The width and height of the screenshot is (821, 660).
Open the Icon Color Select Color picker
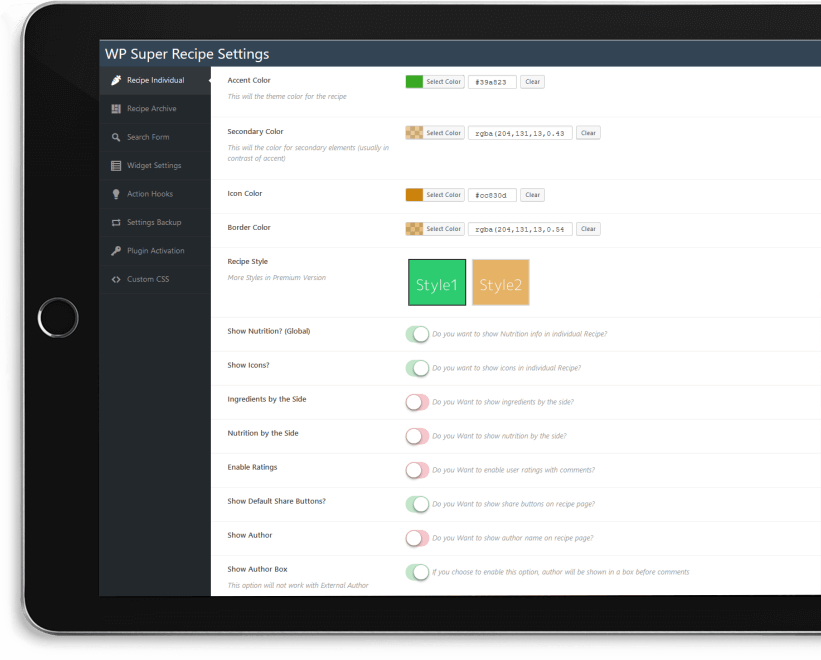pyautogui.click(x=443, y=195)
